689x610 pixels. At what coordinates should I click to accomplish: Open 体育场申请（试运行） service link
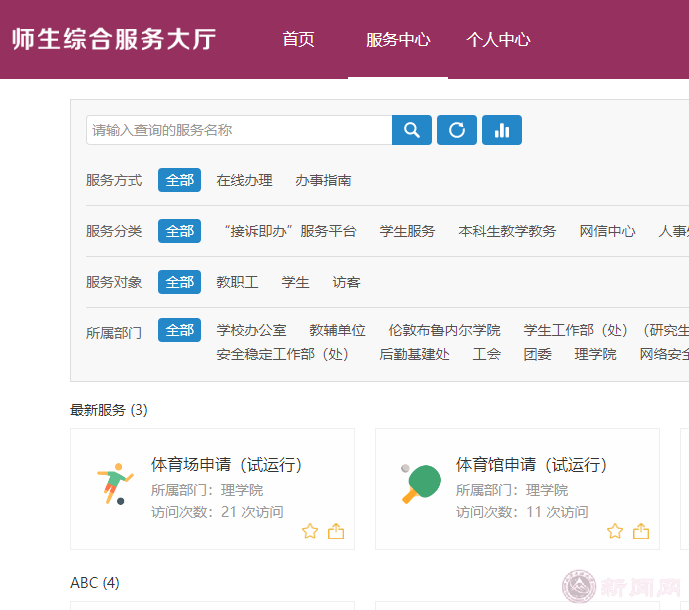226,465
